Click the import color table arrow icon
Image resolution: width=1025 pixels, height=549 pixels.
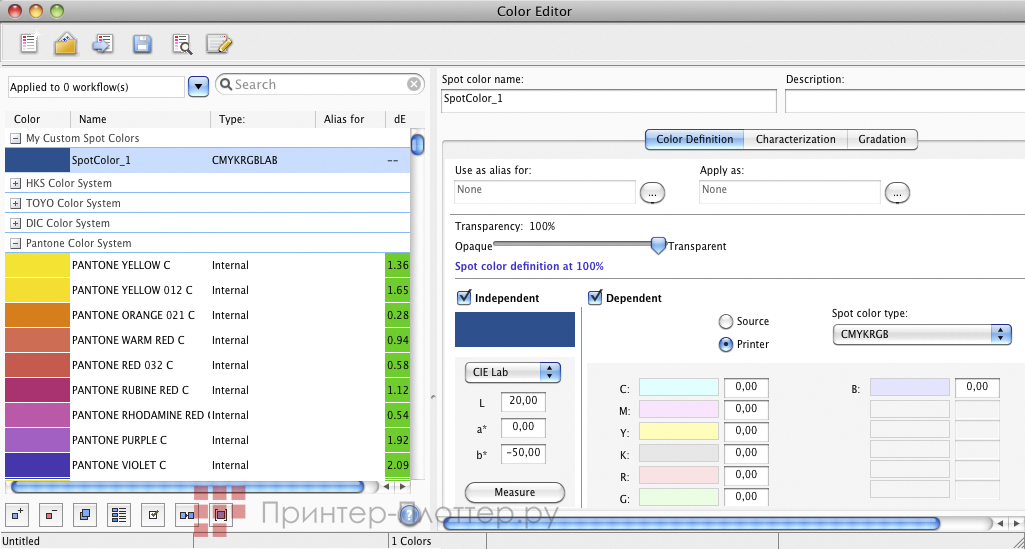pyautogui.click(x=102, y=44)
